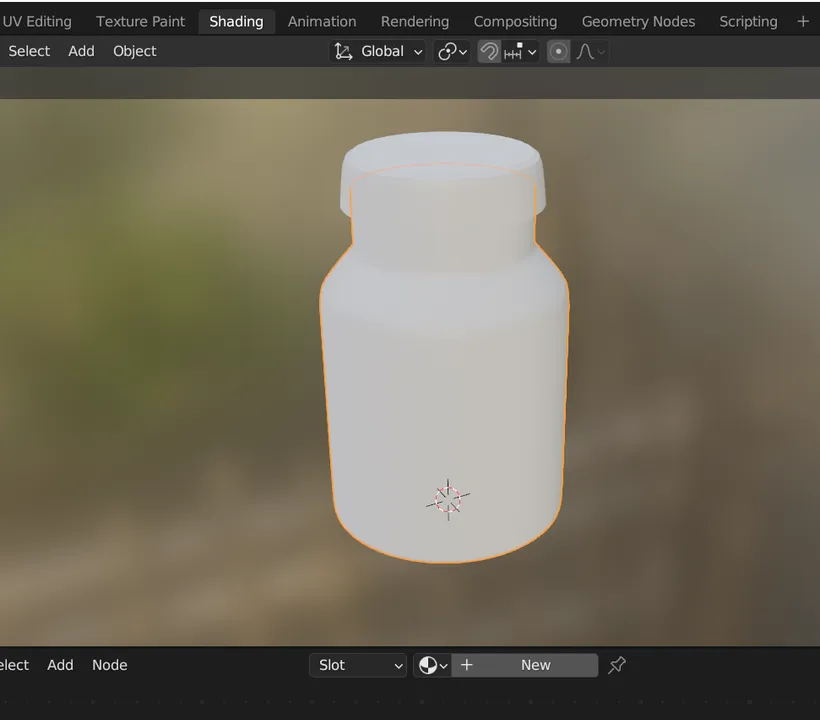Open the node editor Node menu
820x720 pixels.
110,665
